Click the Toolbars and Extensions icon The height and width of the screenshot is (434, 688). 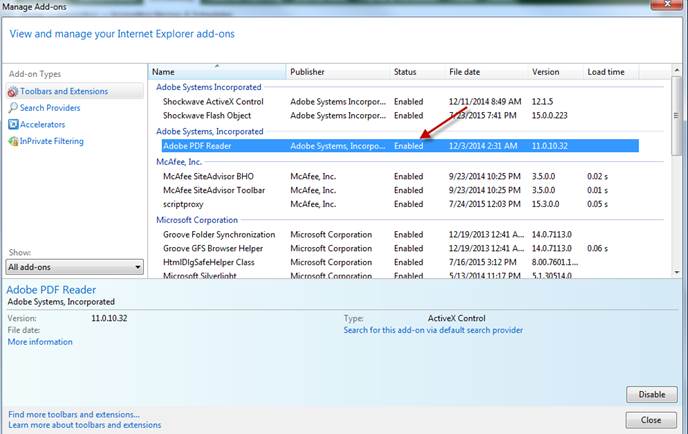tap(13, 91)
